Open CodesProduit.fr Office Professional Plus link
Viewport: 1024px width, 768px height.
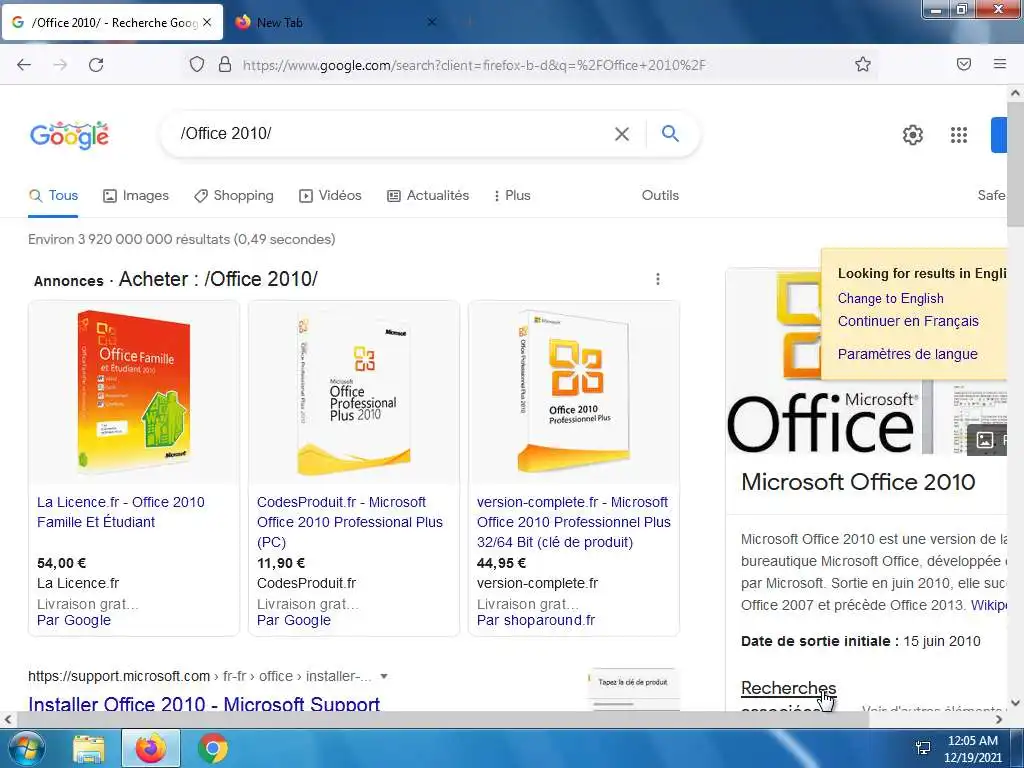point(350,522)
